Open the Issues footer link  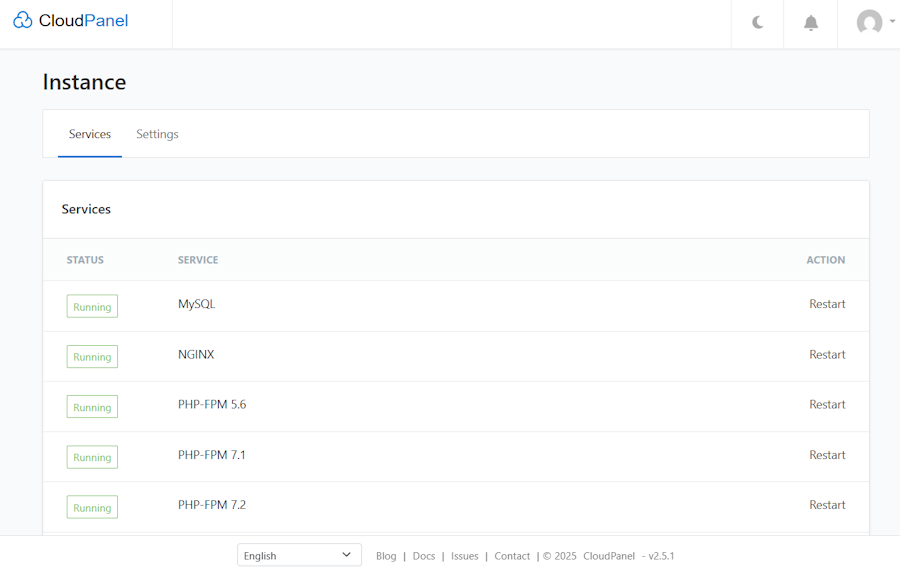click(464, 556)
